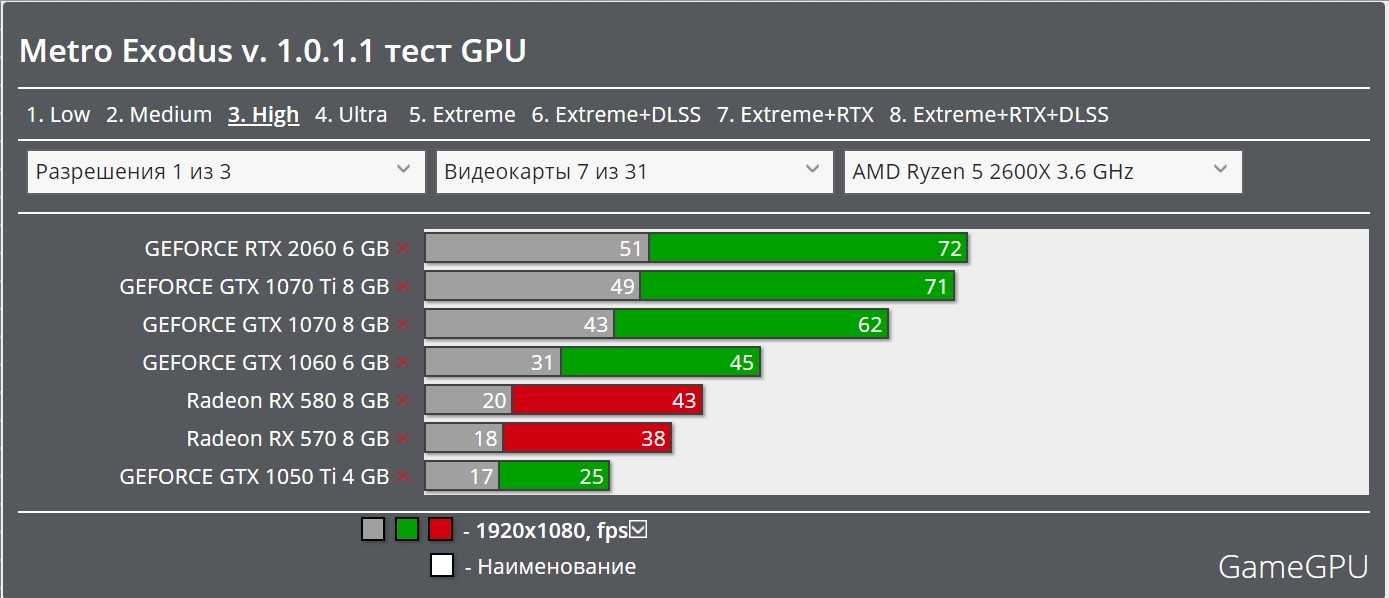Select the Low preset tab
The height and width of the screenshot is (598, 1389).
tap(58, 115)
